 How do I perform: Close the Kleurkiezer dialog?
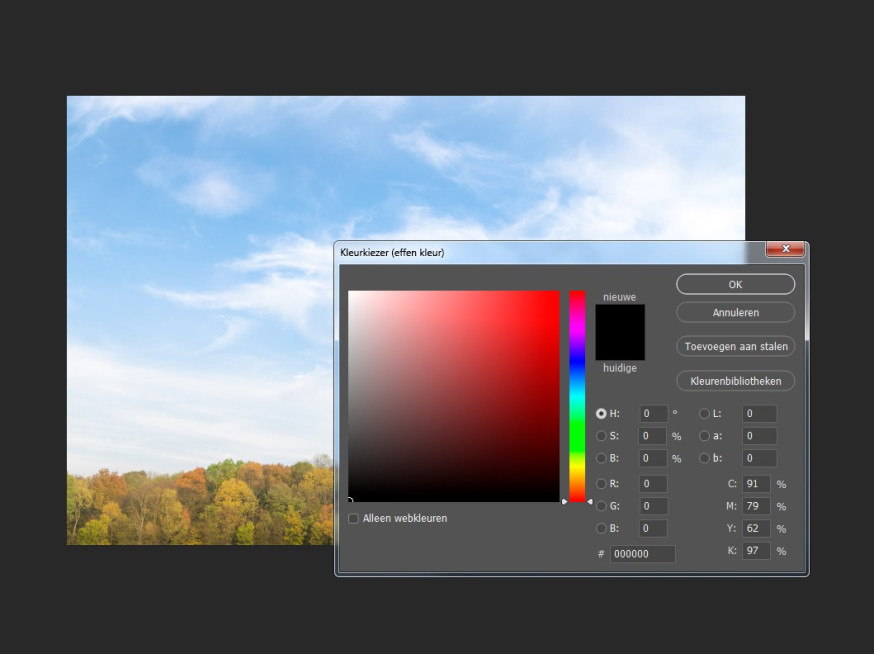click(785, 249)
